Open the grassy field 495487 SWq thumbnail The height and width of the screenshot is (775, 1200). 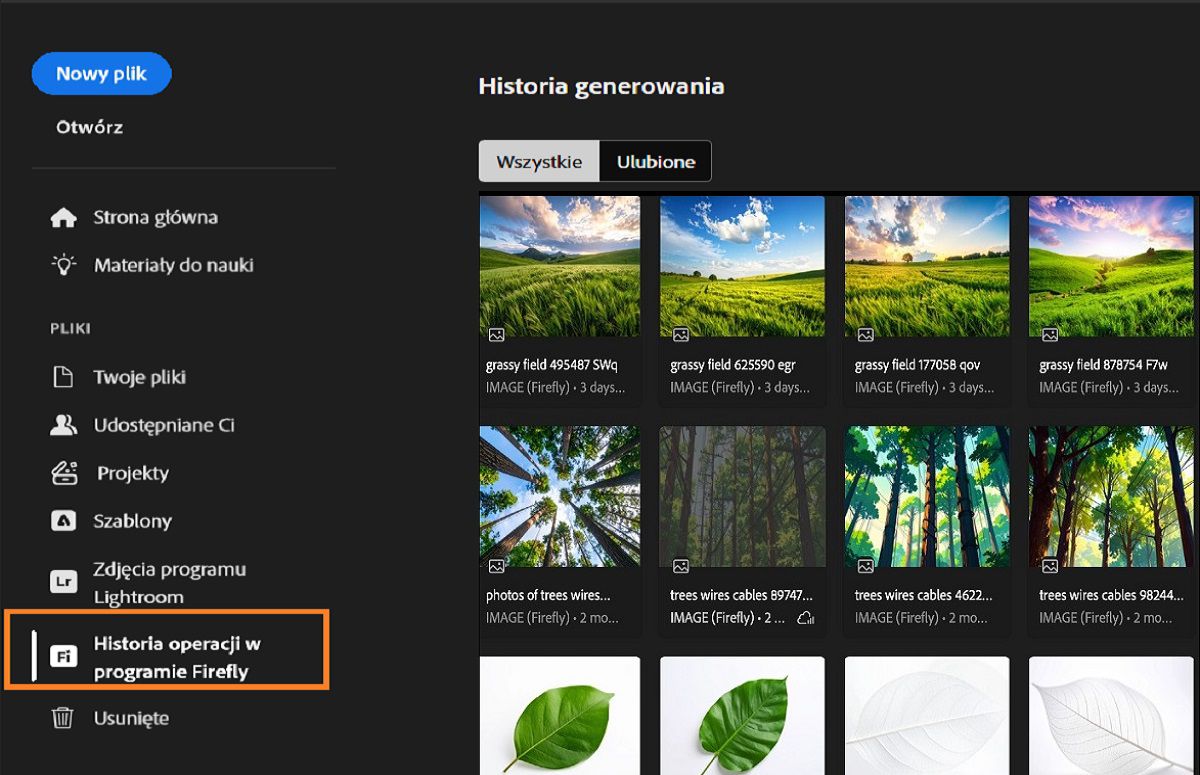[x=560, y=266]
